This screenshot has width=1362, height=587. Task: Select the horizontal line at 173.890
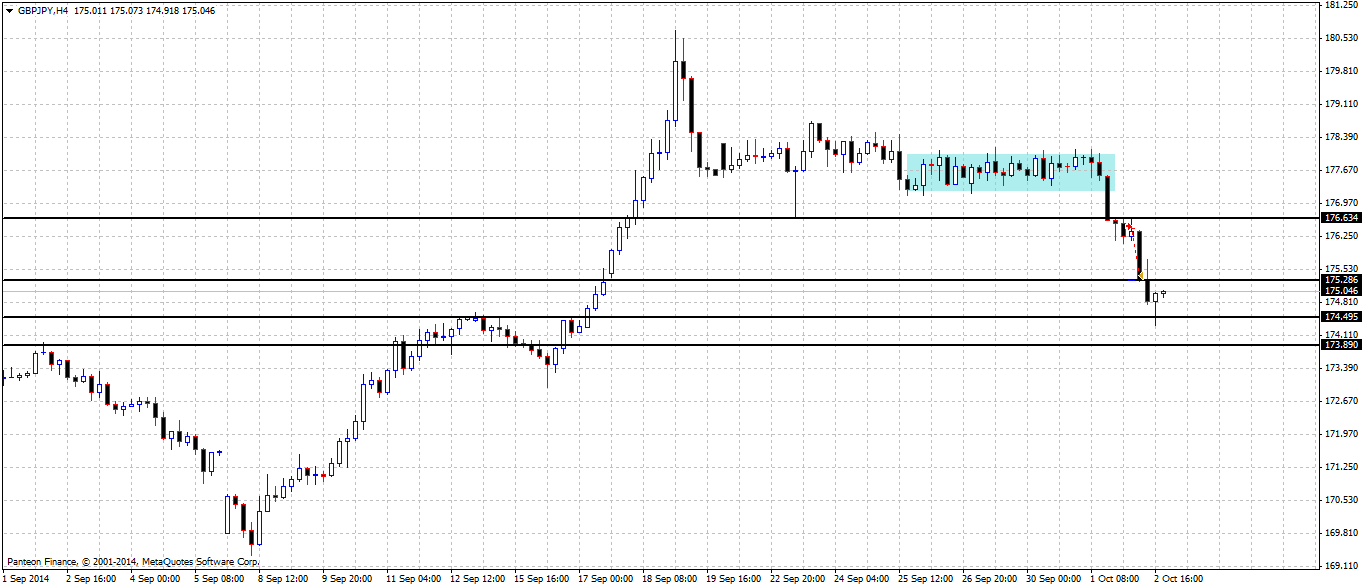[660, 345]
